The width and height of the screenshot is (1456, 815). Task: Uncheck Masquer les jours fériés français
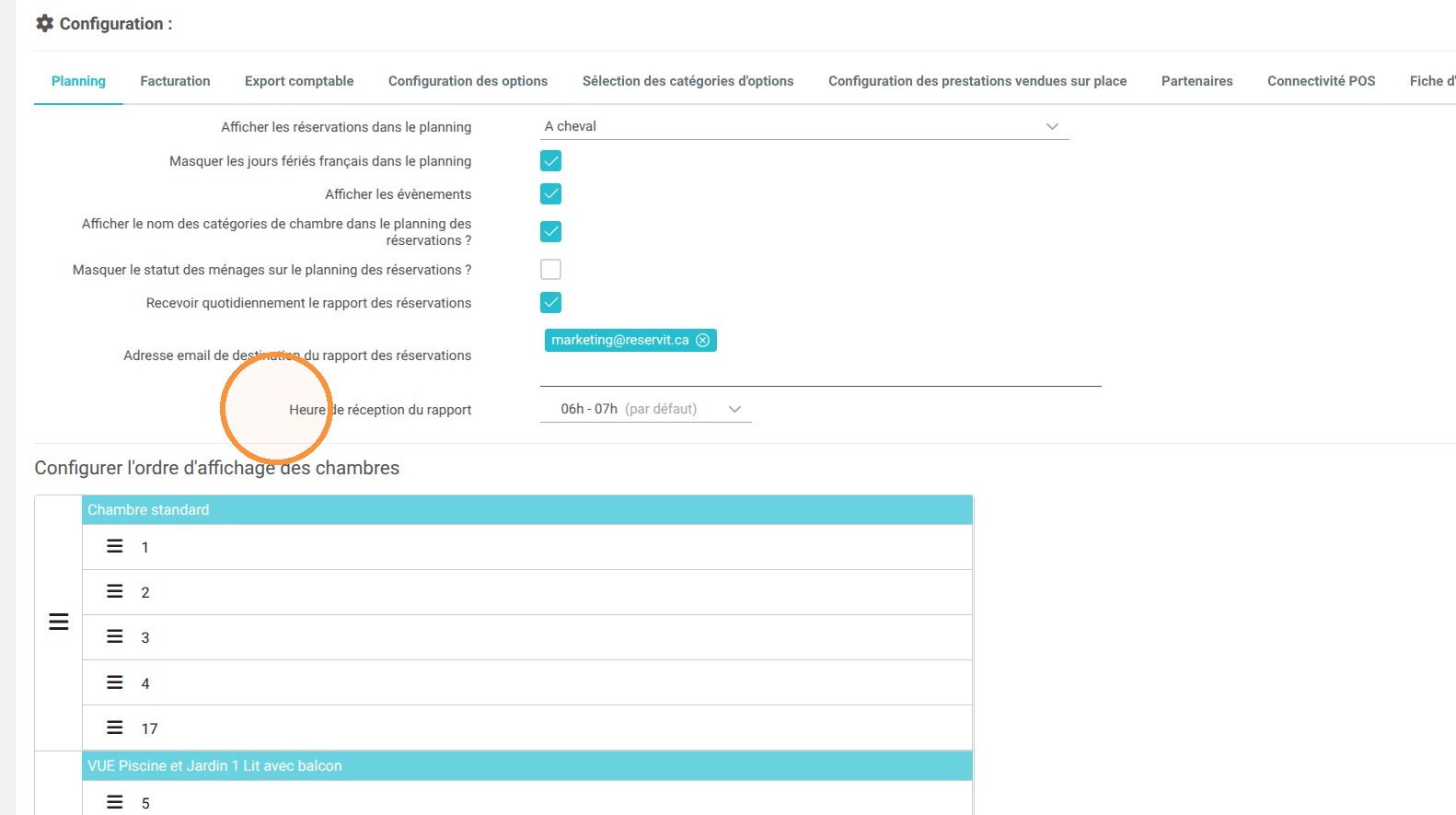coord(550,161)
